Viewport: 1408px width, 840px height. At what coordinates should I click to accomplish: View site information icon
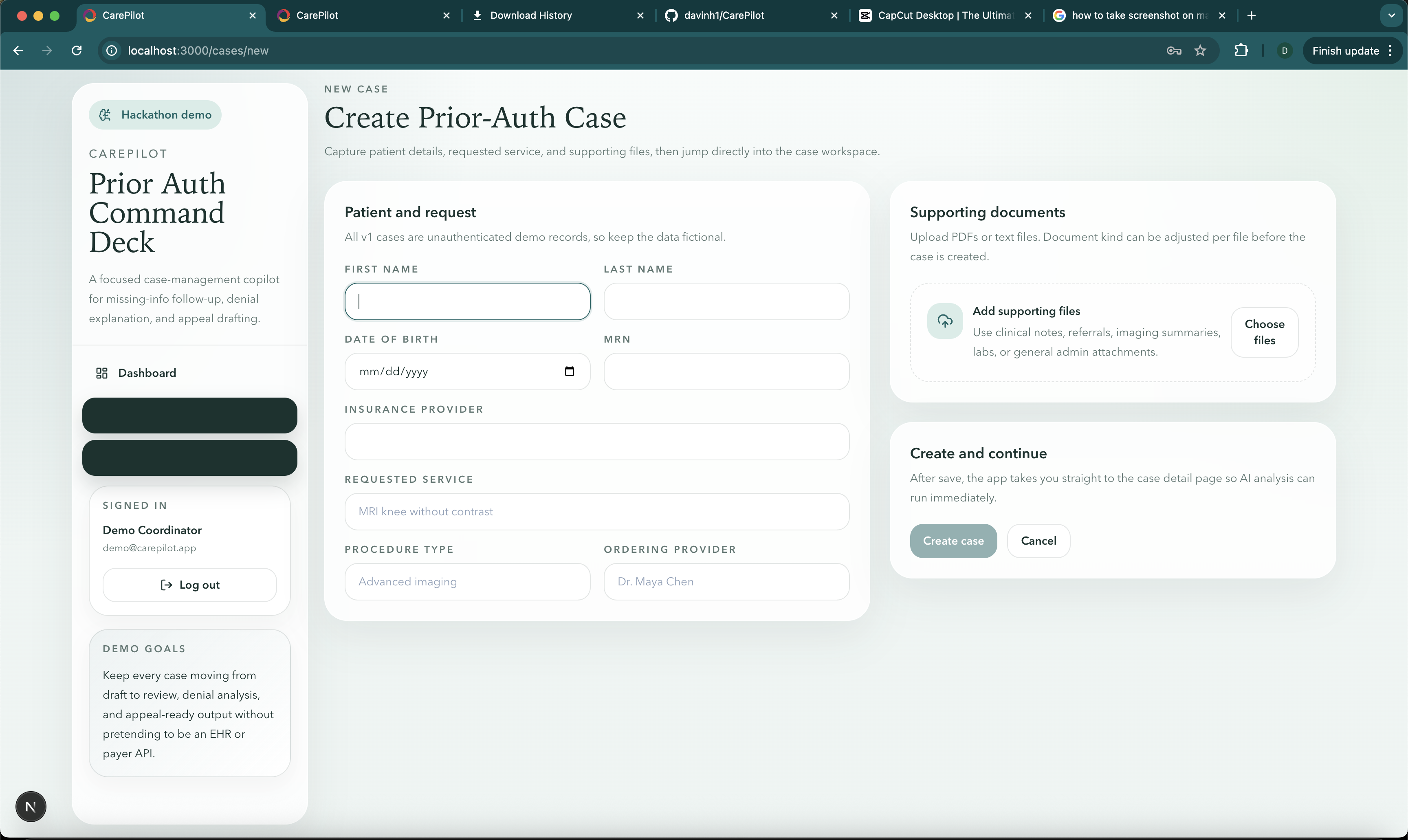(112, 51)
